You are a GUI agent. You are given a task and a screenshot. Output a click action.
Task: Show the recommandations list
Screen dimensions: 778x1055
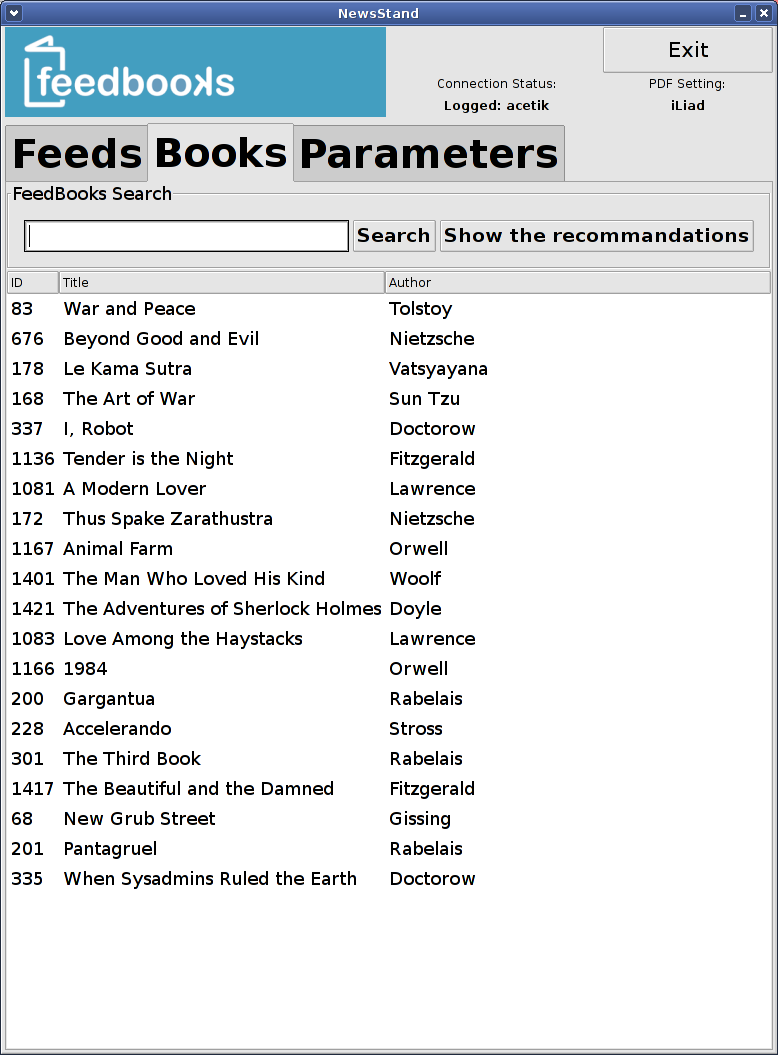[596, 236]
